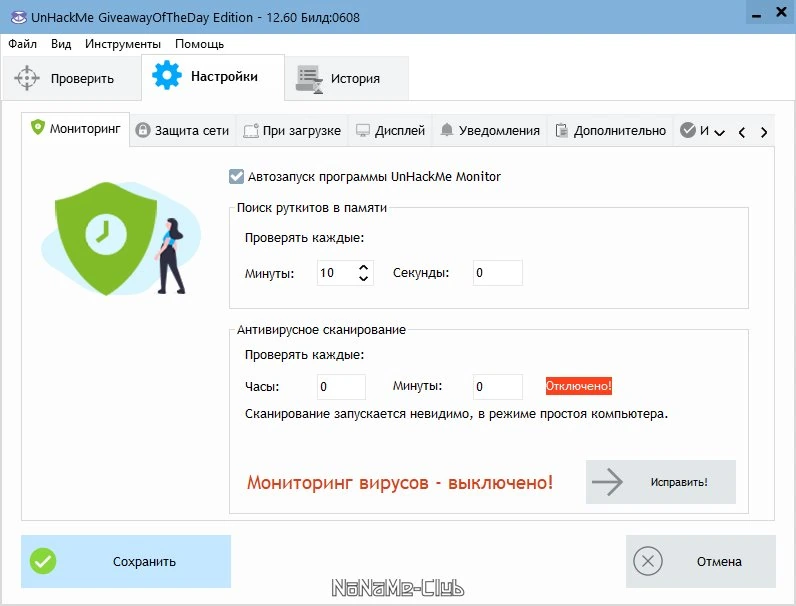
Task: Click the Поиск руткитов в памяти group title
Action: coord(312,208)
